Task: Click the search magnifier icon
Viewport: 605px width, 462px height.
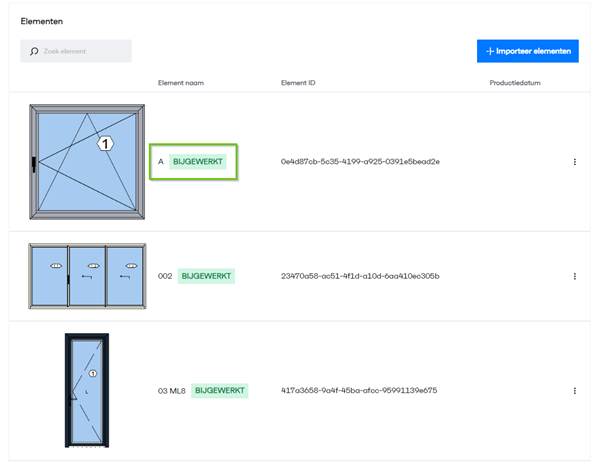Action: (34, 51)
